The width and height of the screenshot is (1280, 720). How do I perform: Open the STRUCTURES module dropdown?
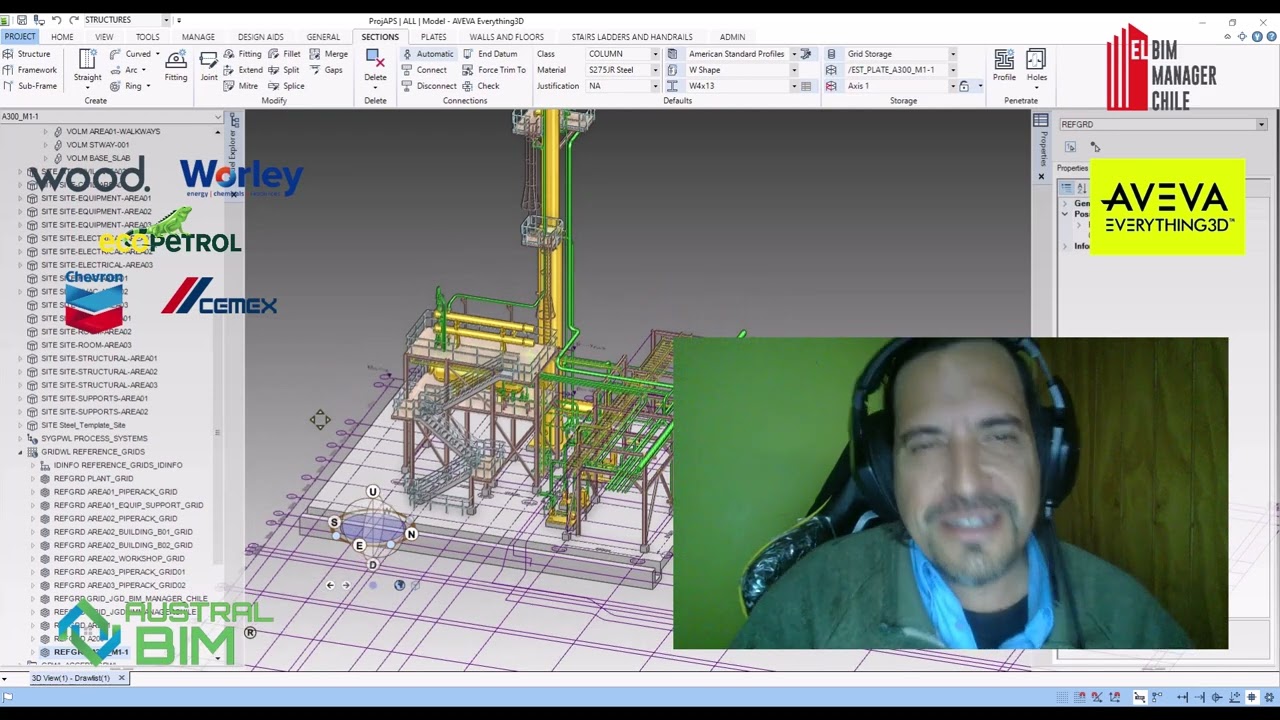tap(168, 20)
